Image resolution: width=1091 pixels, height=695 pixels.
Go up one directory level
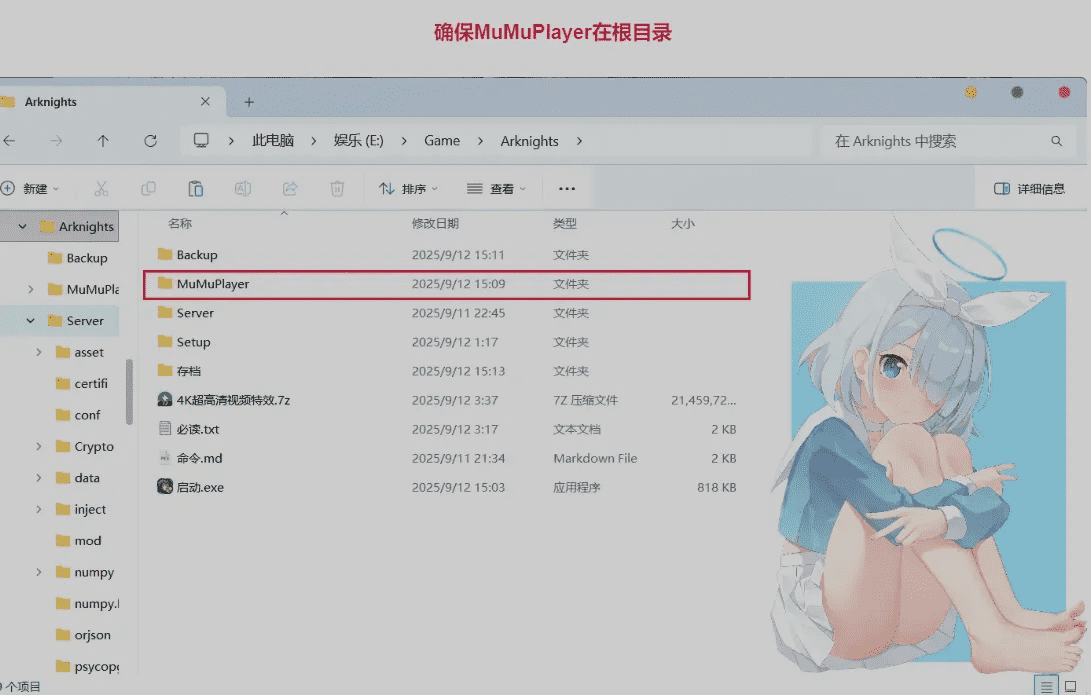click(103, 141)
